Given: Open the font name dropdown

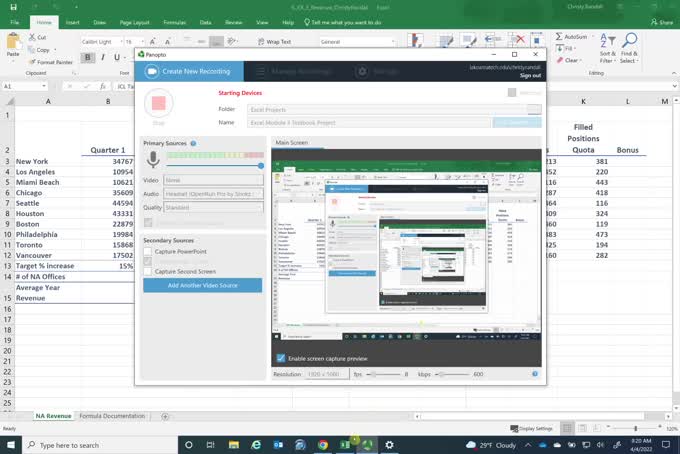Looking at the screenshot, I should coord(121,42).
